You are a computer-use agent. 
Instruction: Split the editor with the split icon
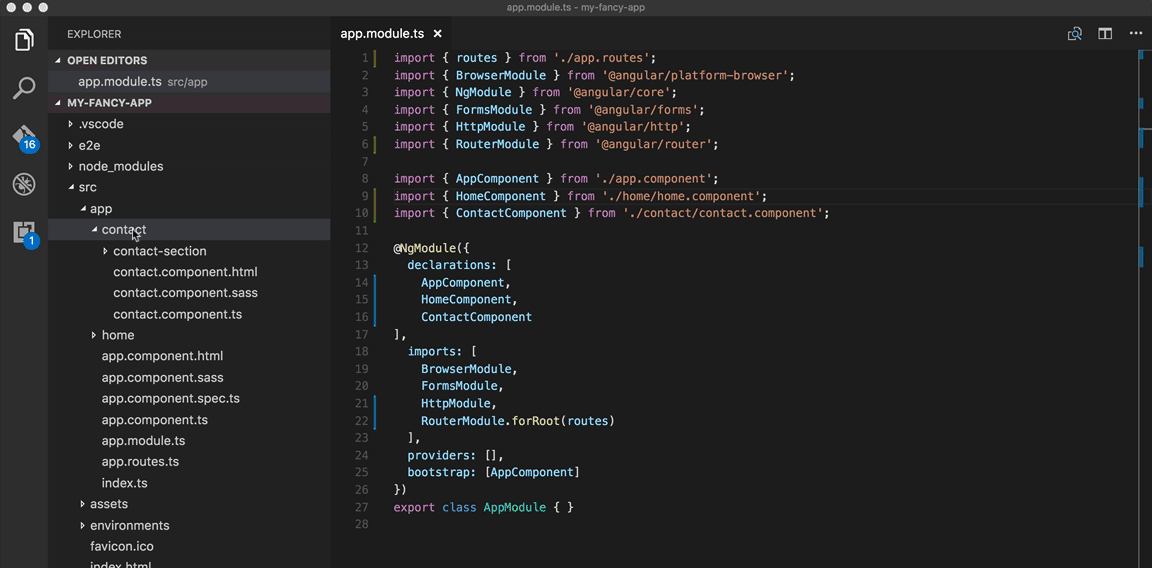[x=1105, y=34]
